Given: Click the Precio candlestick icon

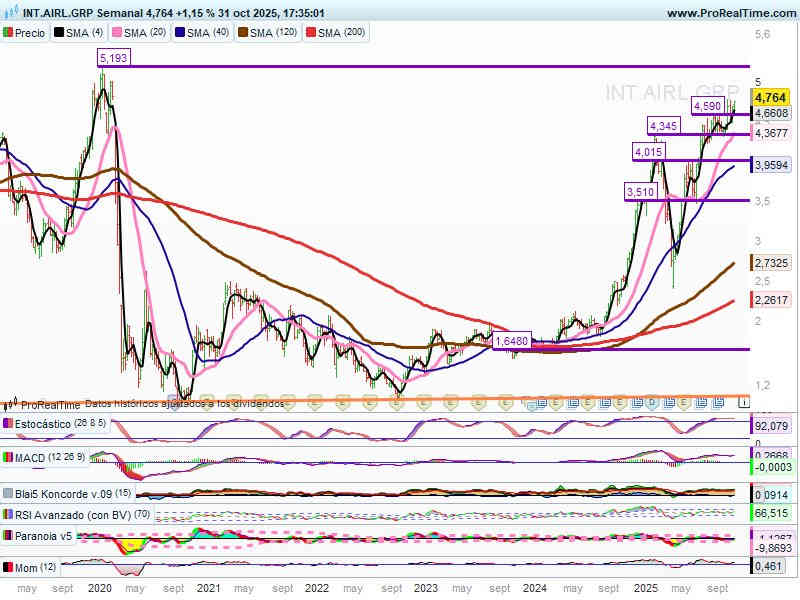Looking at the screenshot, I should point(9,33).
